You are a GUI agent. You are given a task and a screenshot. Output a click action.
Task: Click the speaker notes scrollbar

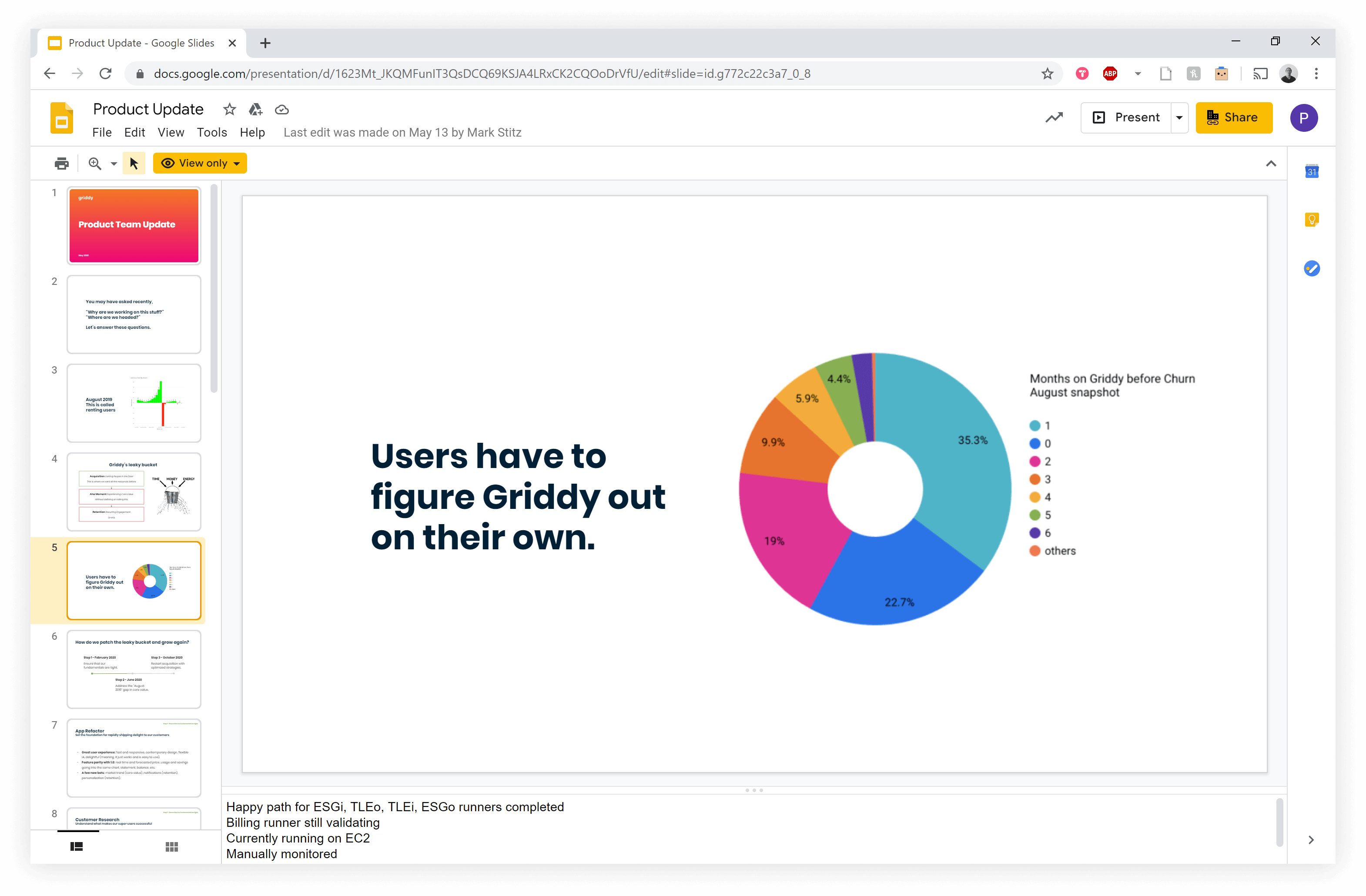pos(1279,822)
